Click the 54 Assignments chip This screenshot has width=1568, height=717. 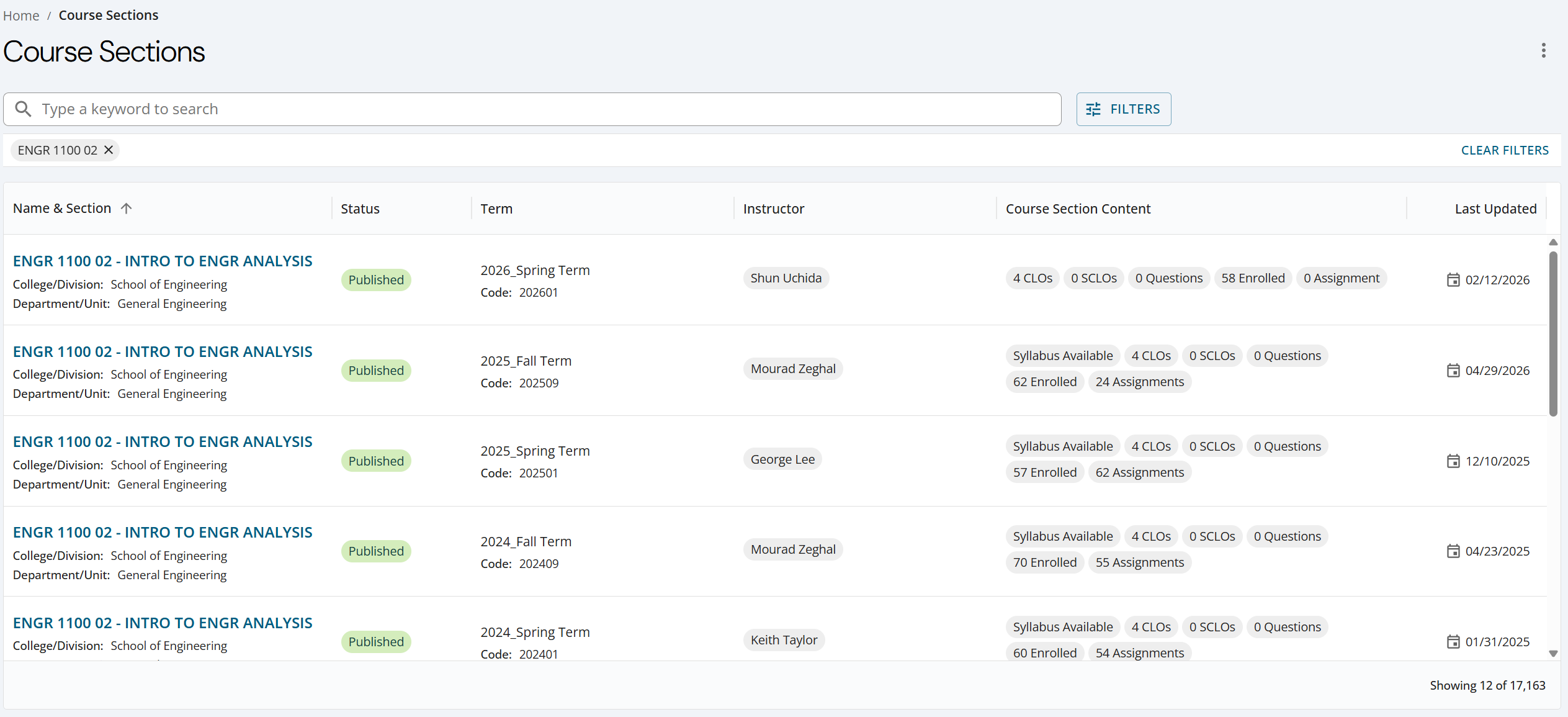click(x=1139, y=653)
